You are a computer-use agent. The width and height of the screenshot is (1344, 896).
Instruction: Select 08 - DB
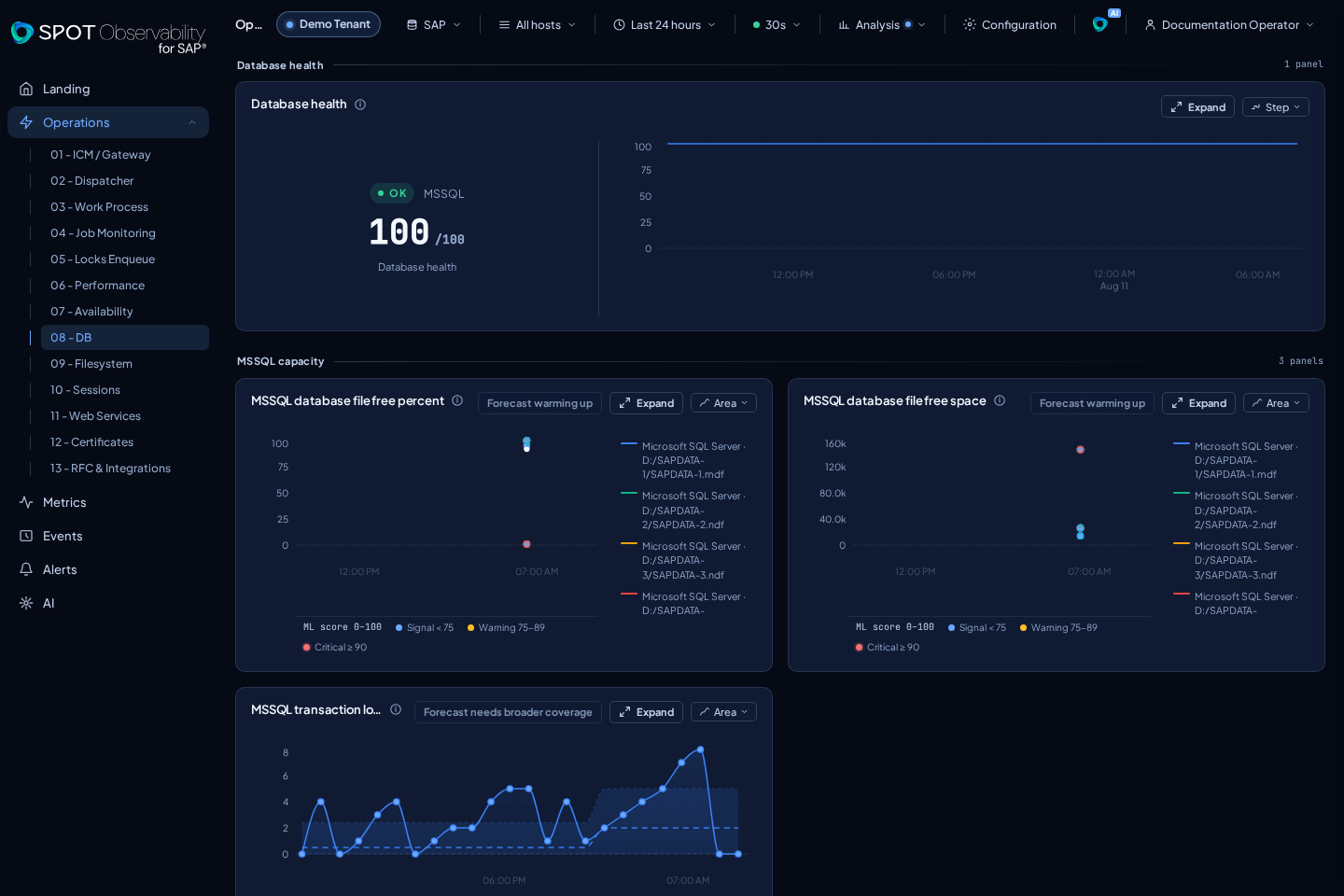click(124, 338)
